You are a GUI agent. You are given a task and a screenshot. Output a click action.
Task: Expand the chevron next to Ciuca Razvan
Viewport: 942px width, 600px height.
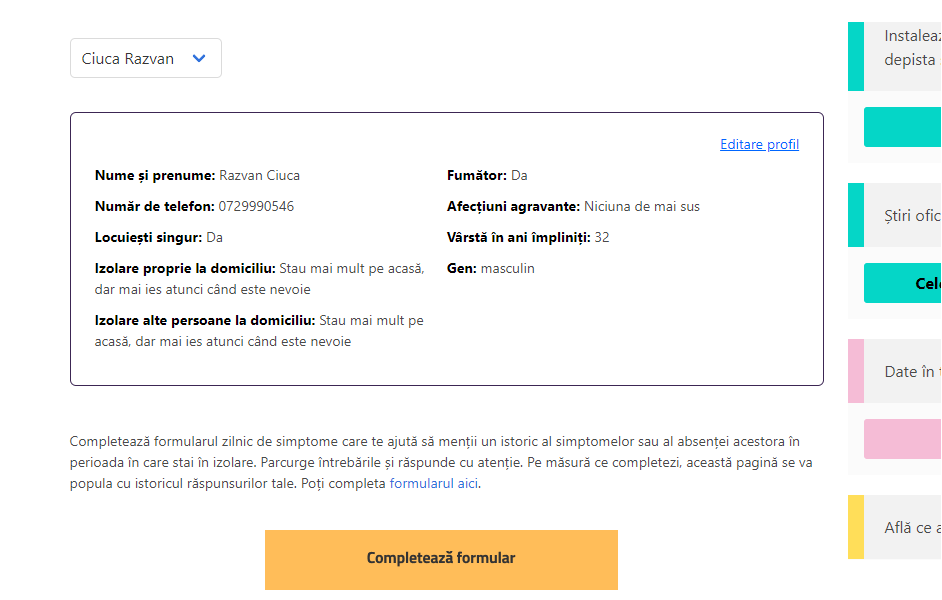click(198, 58)
